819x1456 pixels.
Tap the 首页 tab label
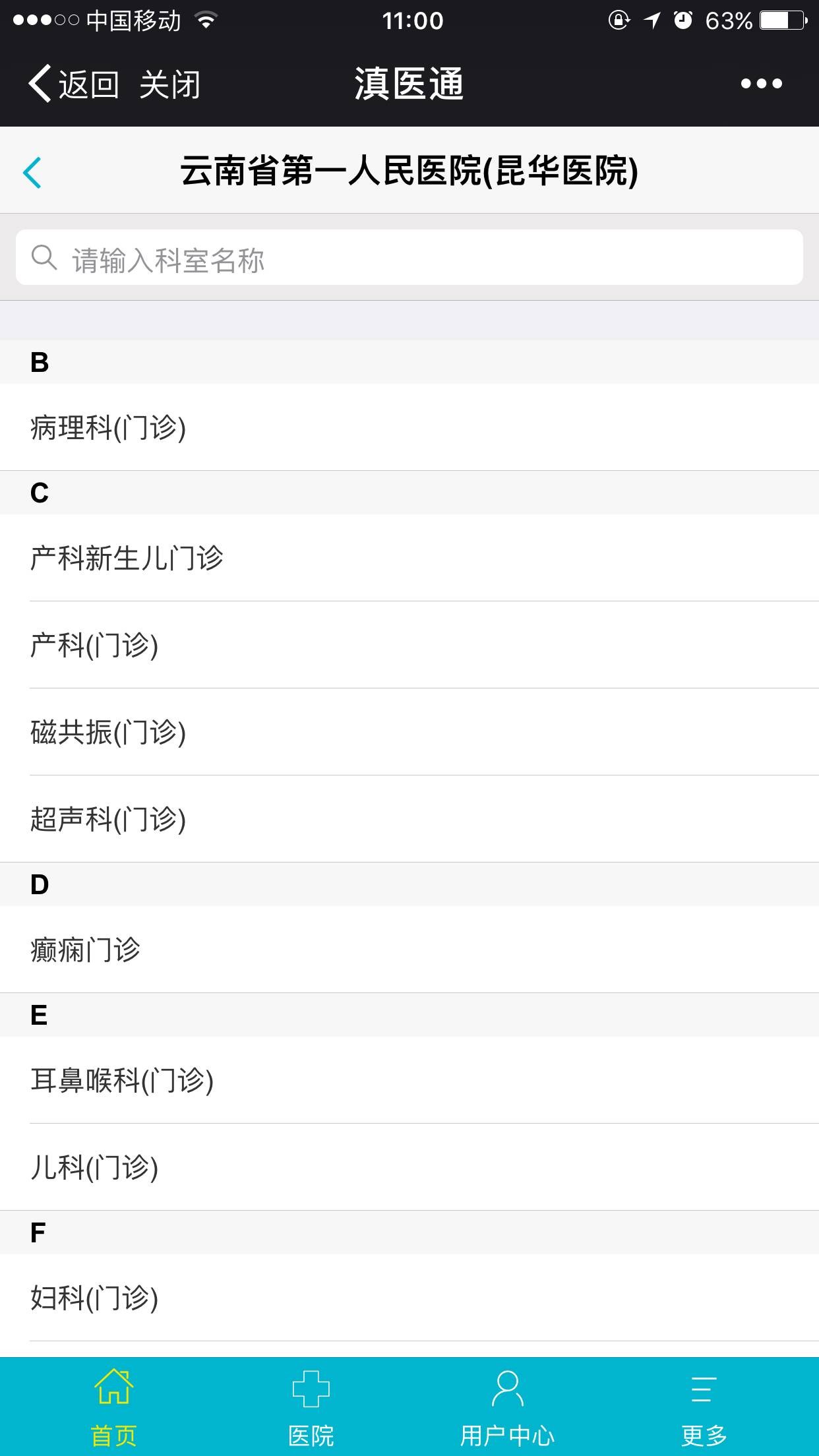tap(113, 1435)
